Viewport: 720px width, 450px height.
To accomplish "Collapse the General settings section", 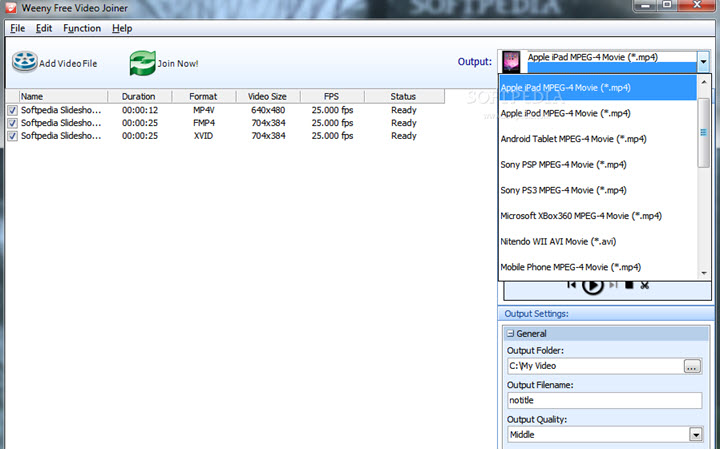I will point(511,333).
